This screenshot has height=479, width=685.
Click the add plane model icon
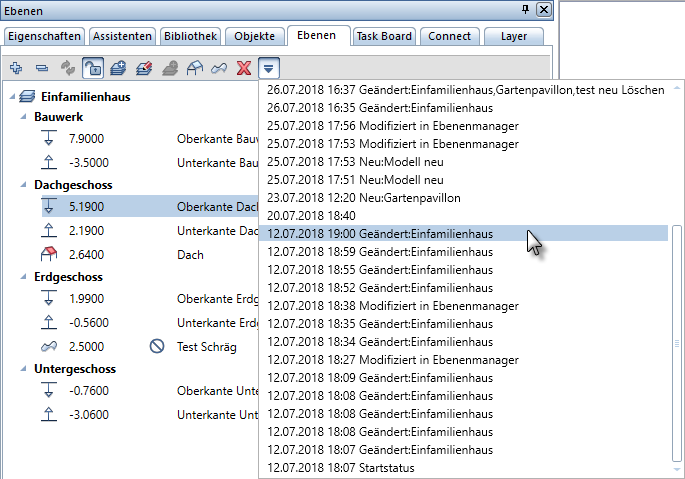(x=118, y=68)
